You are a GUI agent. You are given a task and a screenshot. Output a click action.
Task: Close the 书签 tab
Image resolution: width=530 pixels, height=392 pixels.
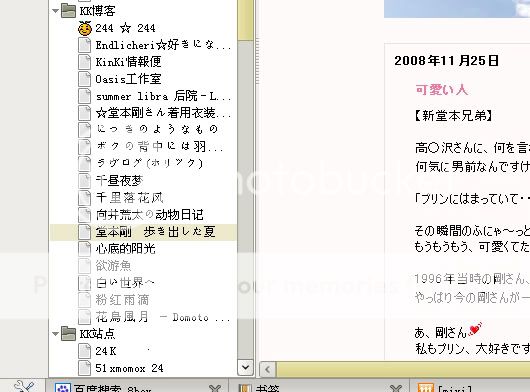point(395,388)
